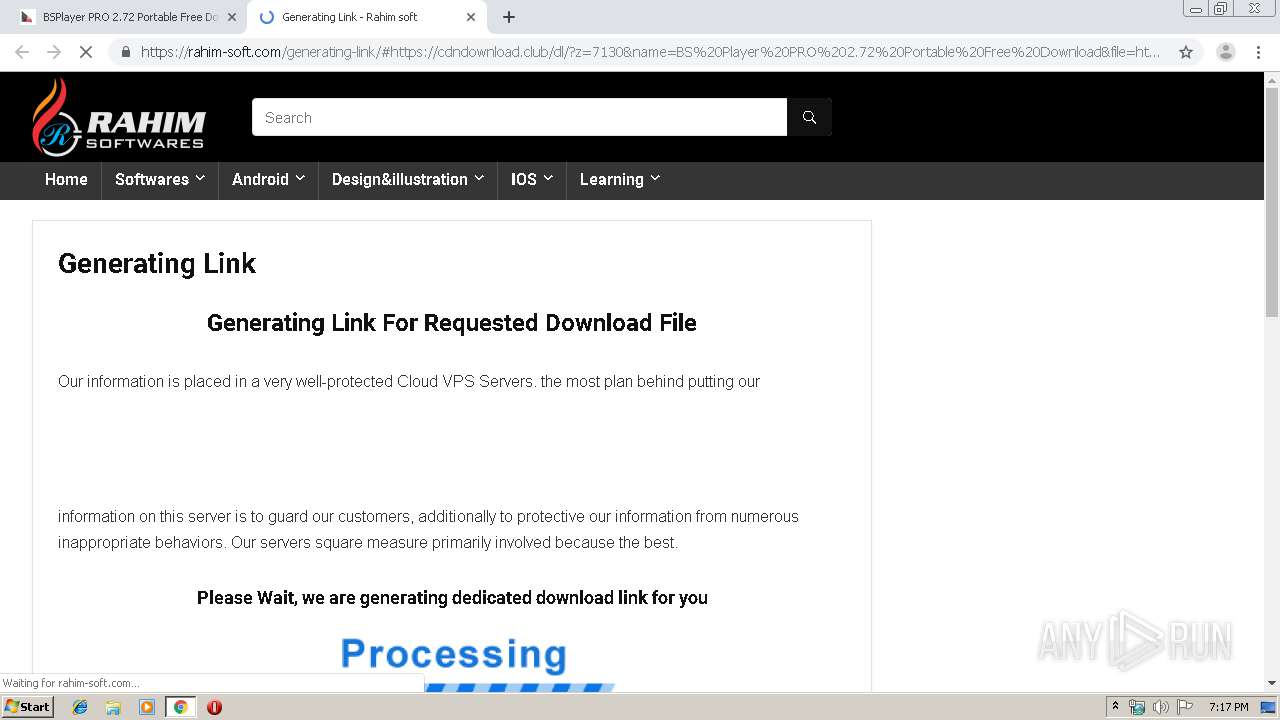Image resolution: width=1280 pixels, height=720 pixels.
Task: Bookmark this page with the star icon
Action: point(1186,52)
